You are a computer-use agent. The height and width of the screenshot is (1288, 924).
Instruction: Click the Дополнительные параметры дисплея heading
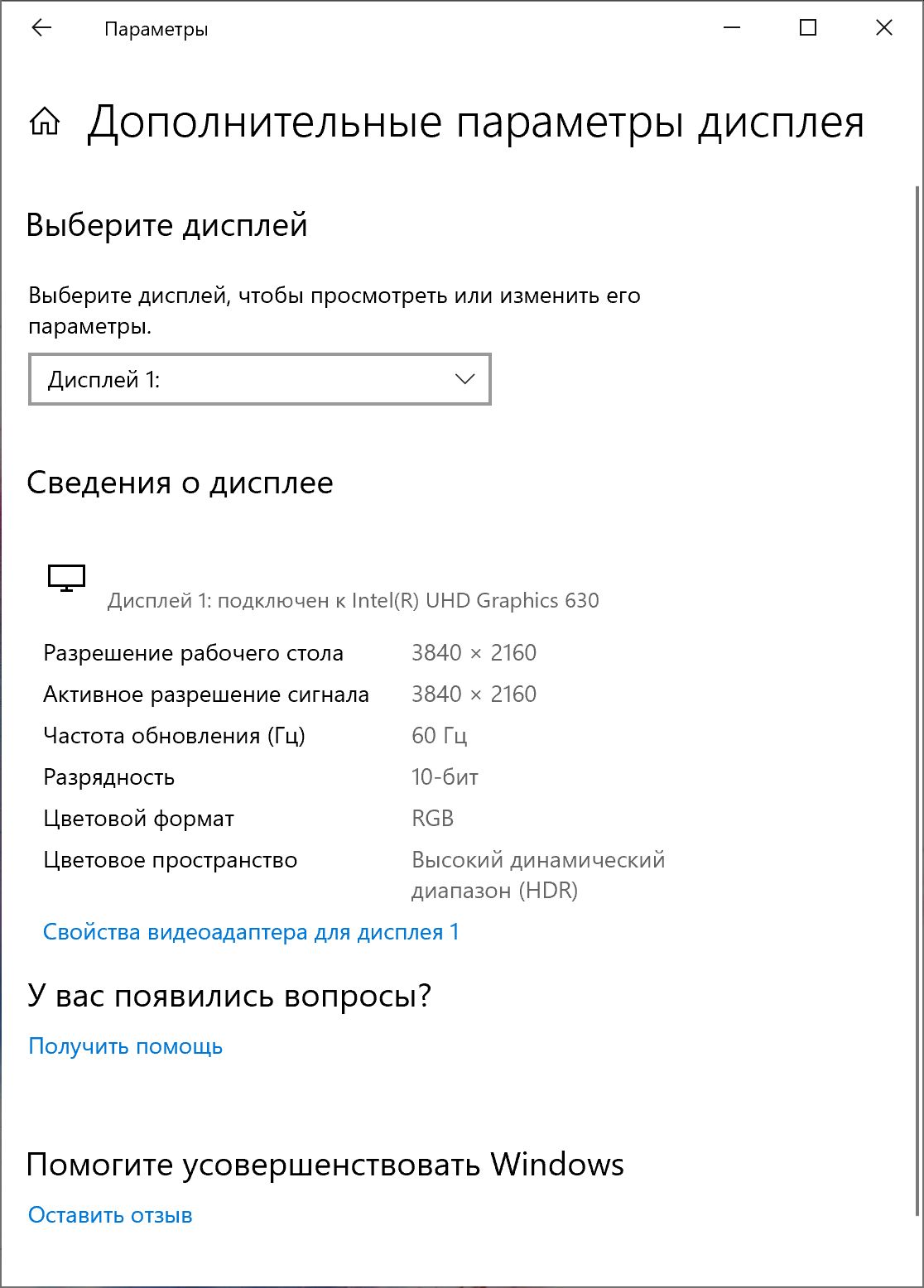pyautogui.click(x=476, y=123)
